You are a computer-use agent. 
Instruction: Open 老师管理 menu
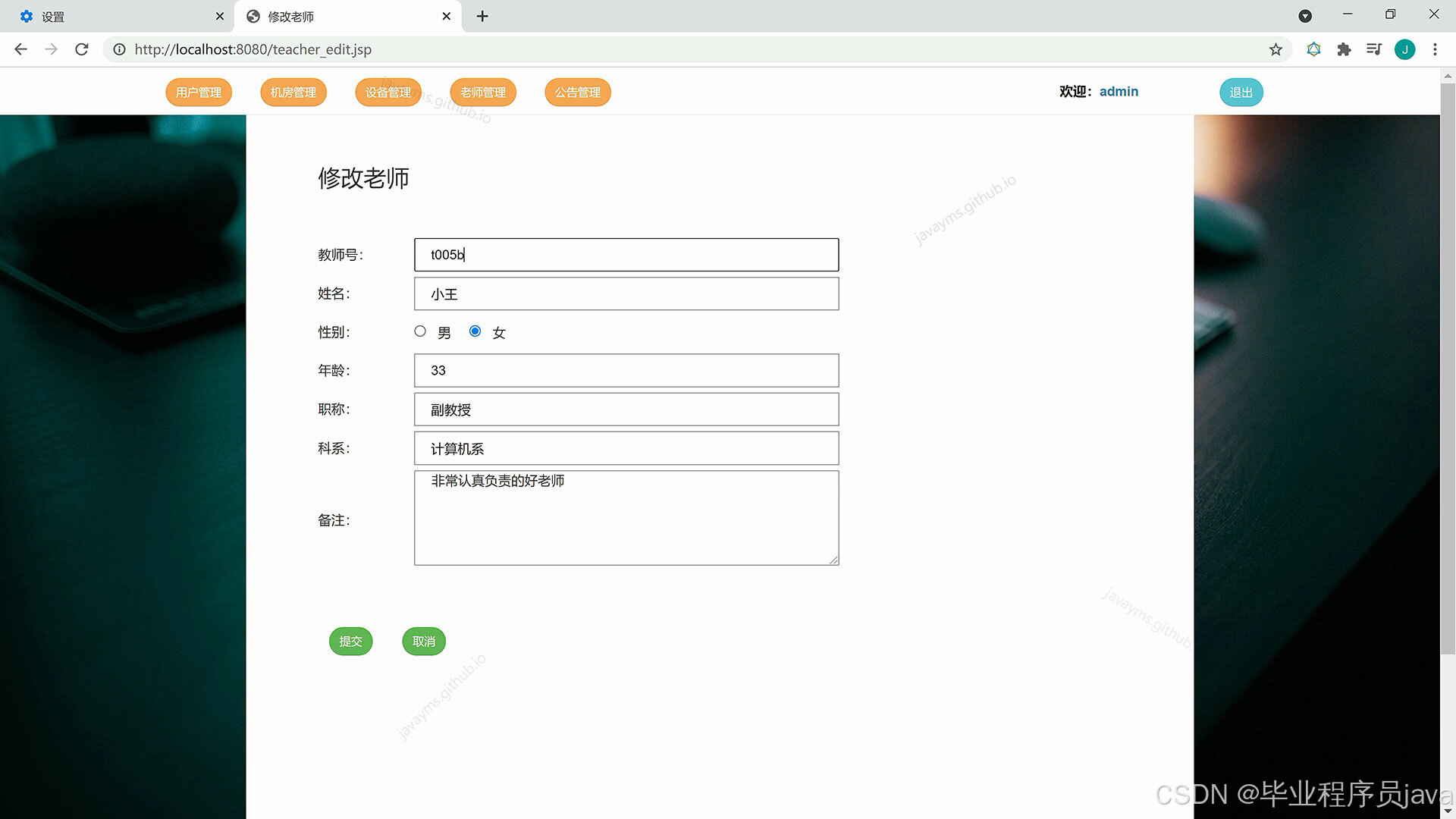click(483, 93)
